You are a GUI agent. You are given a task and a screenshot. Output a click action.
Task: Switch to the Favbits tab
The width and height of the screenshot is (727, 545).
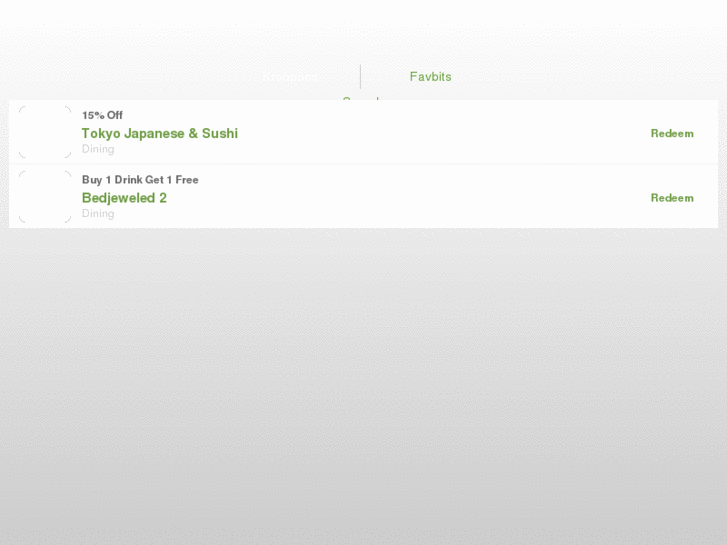430,77
